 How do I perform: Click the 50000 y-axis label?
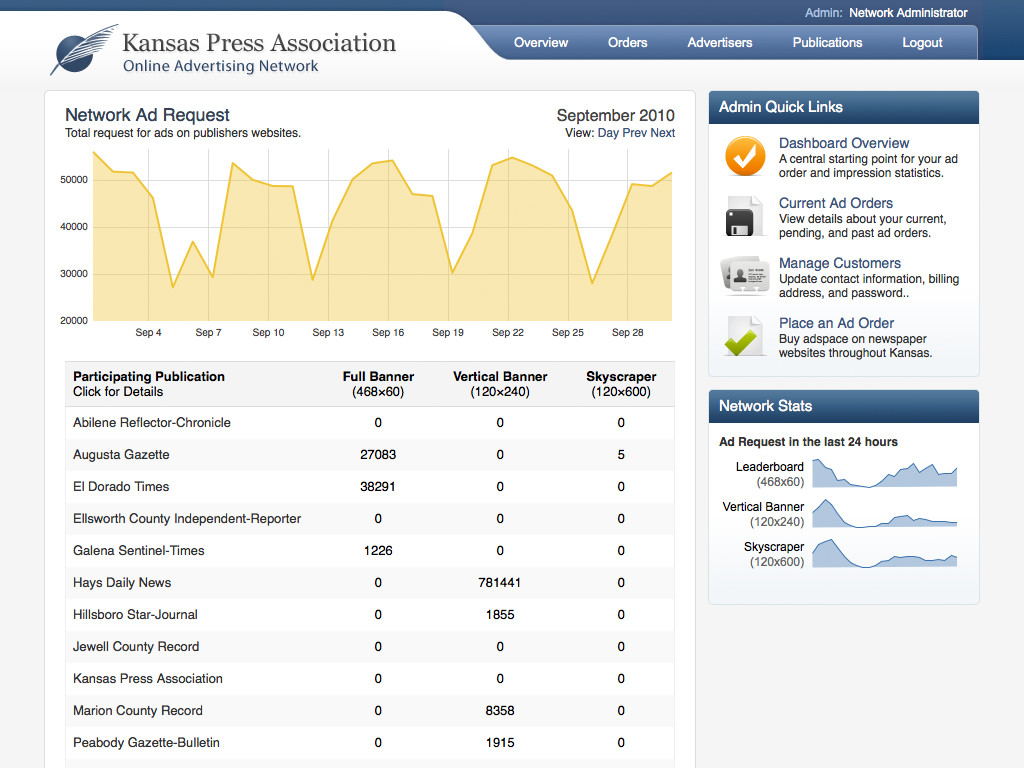(74, 180)
